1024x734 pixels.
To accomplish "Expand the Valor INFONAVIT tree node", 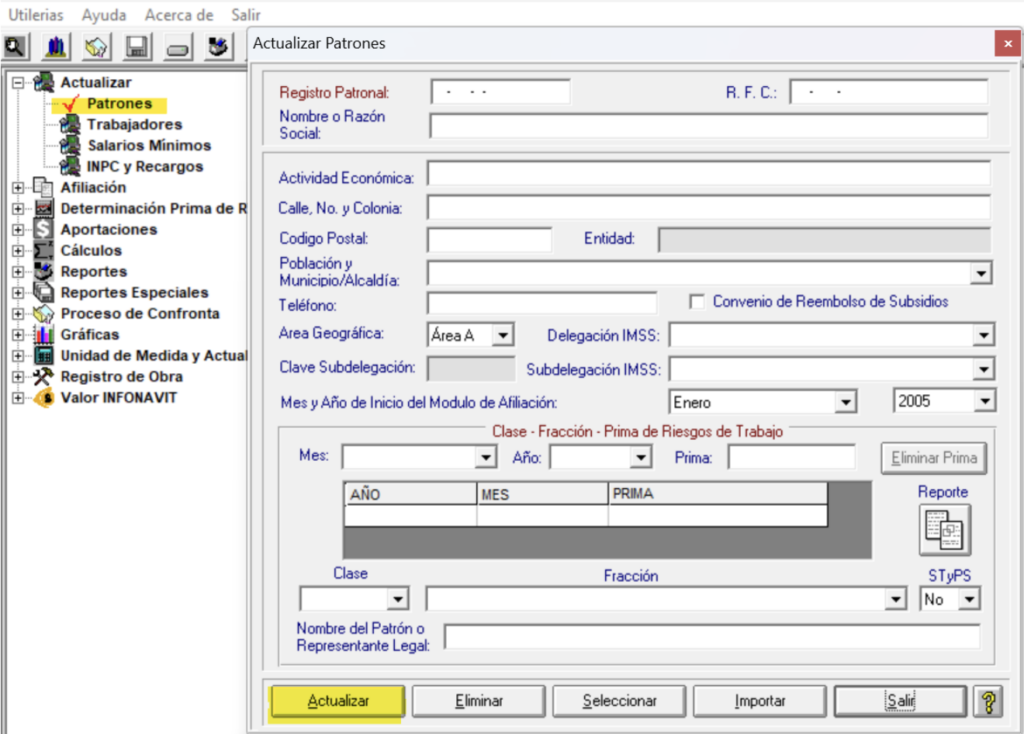I will point(18,397).
